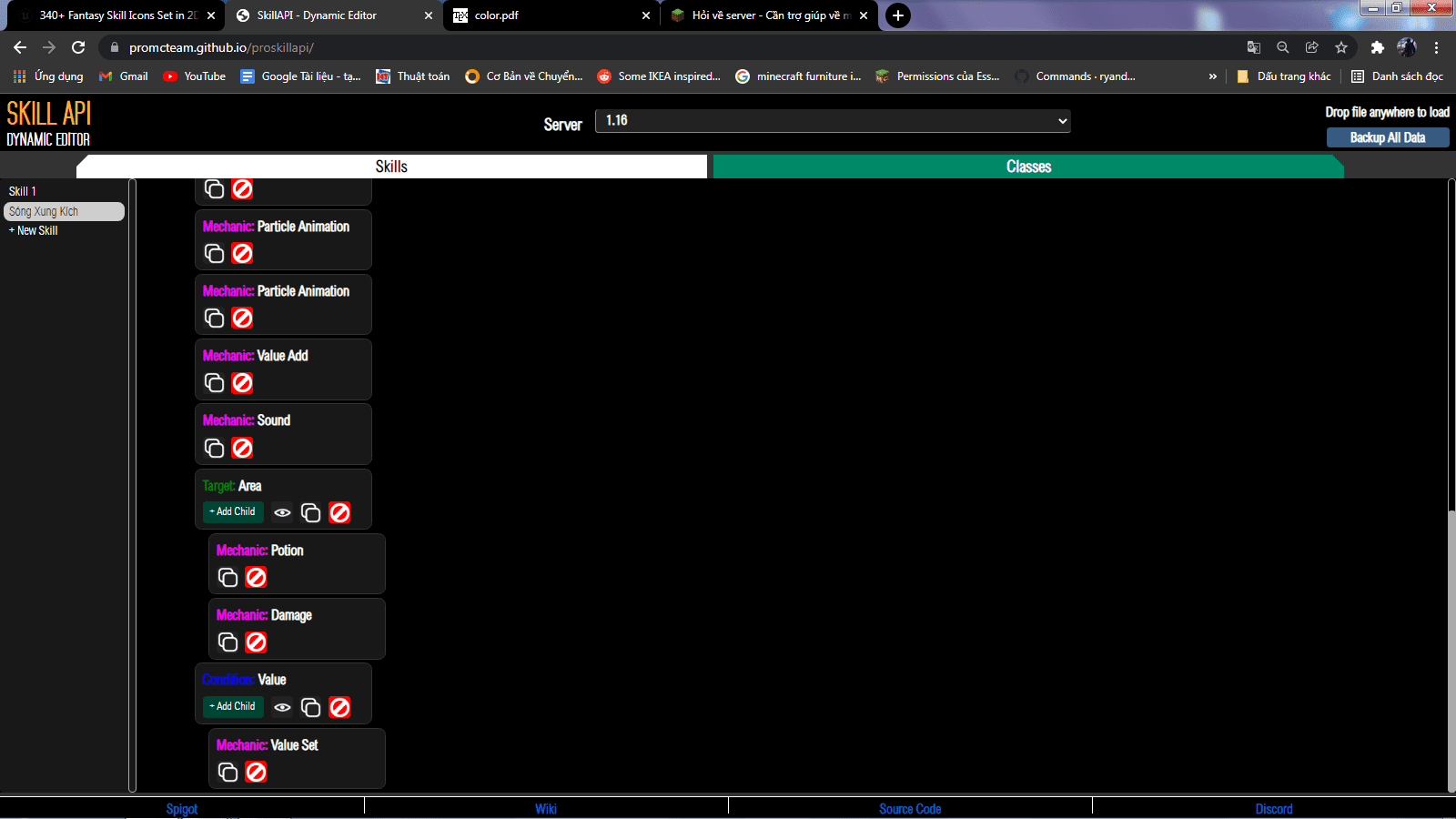1456x819 pixels.
Task: Open the YouTube bookmark
Action: click(x=195, y=76)
